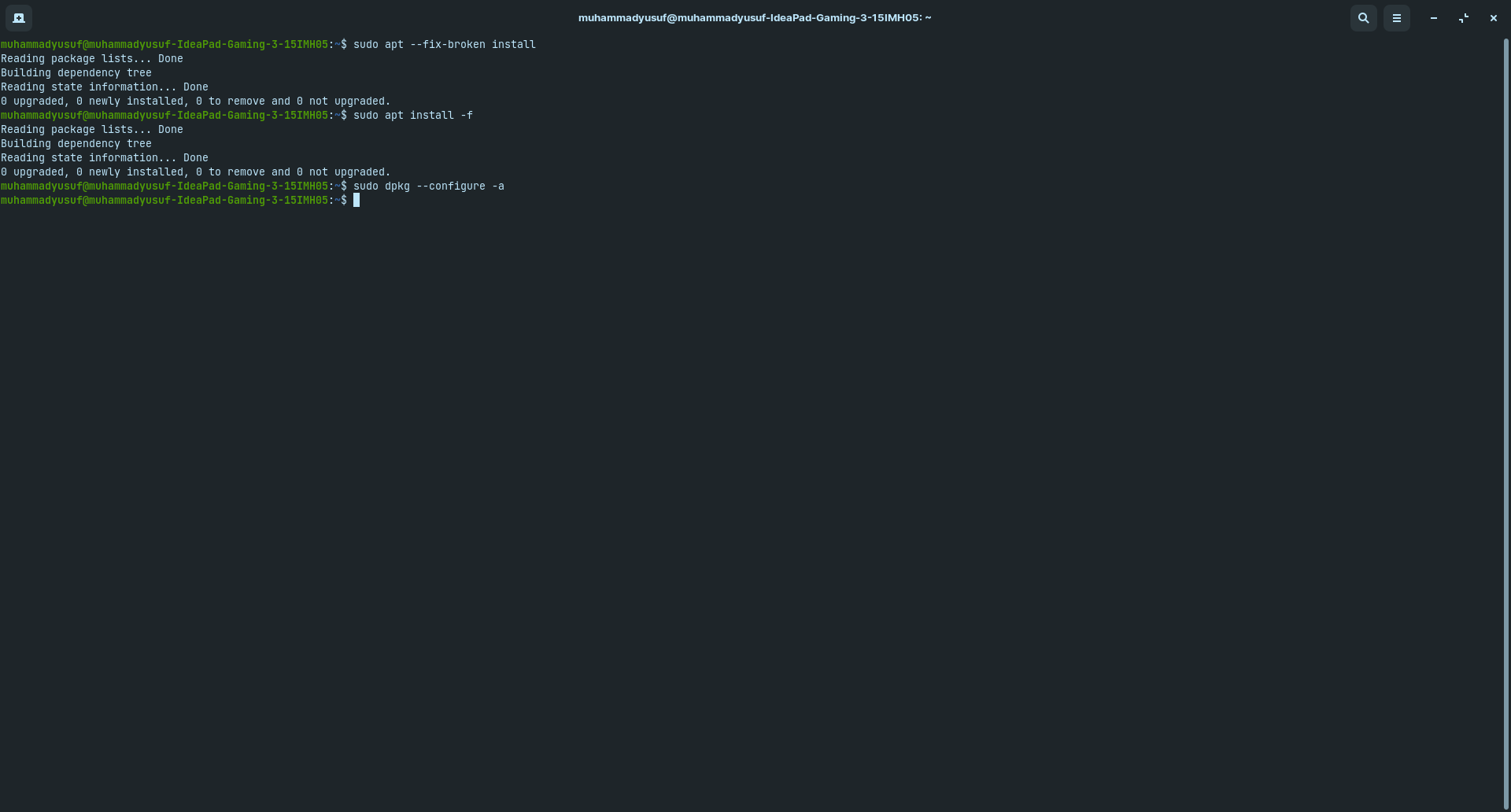Open the hamburger menu
1511x812 pixels.
pos(1397,17)
